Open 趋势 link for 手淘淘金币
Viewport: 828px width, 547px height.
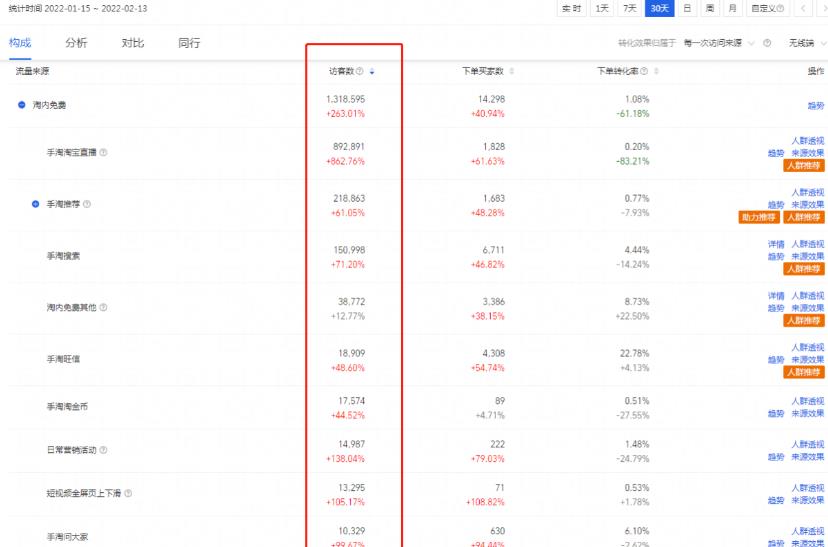coord(776,413)
